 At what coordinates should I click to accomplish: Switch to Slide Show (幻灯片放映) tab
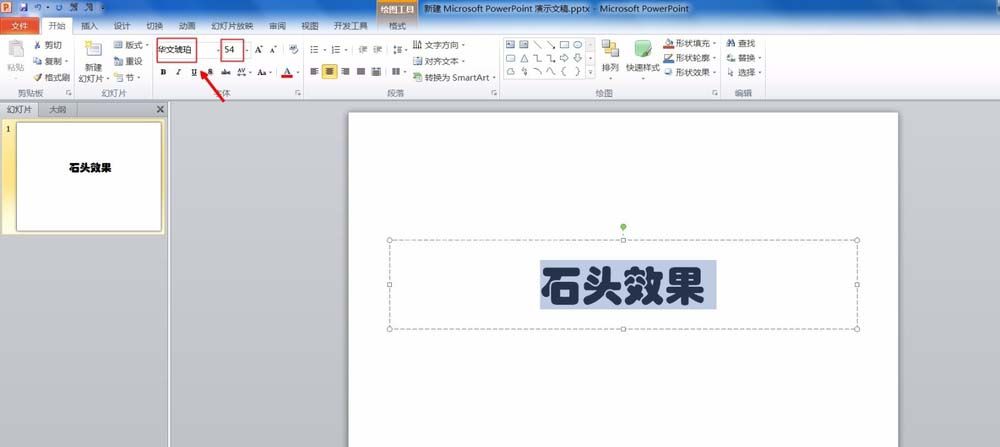click(x=232, y=26)
